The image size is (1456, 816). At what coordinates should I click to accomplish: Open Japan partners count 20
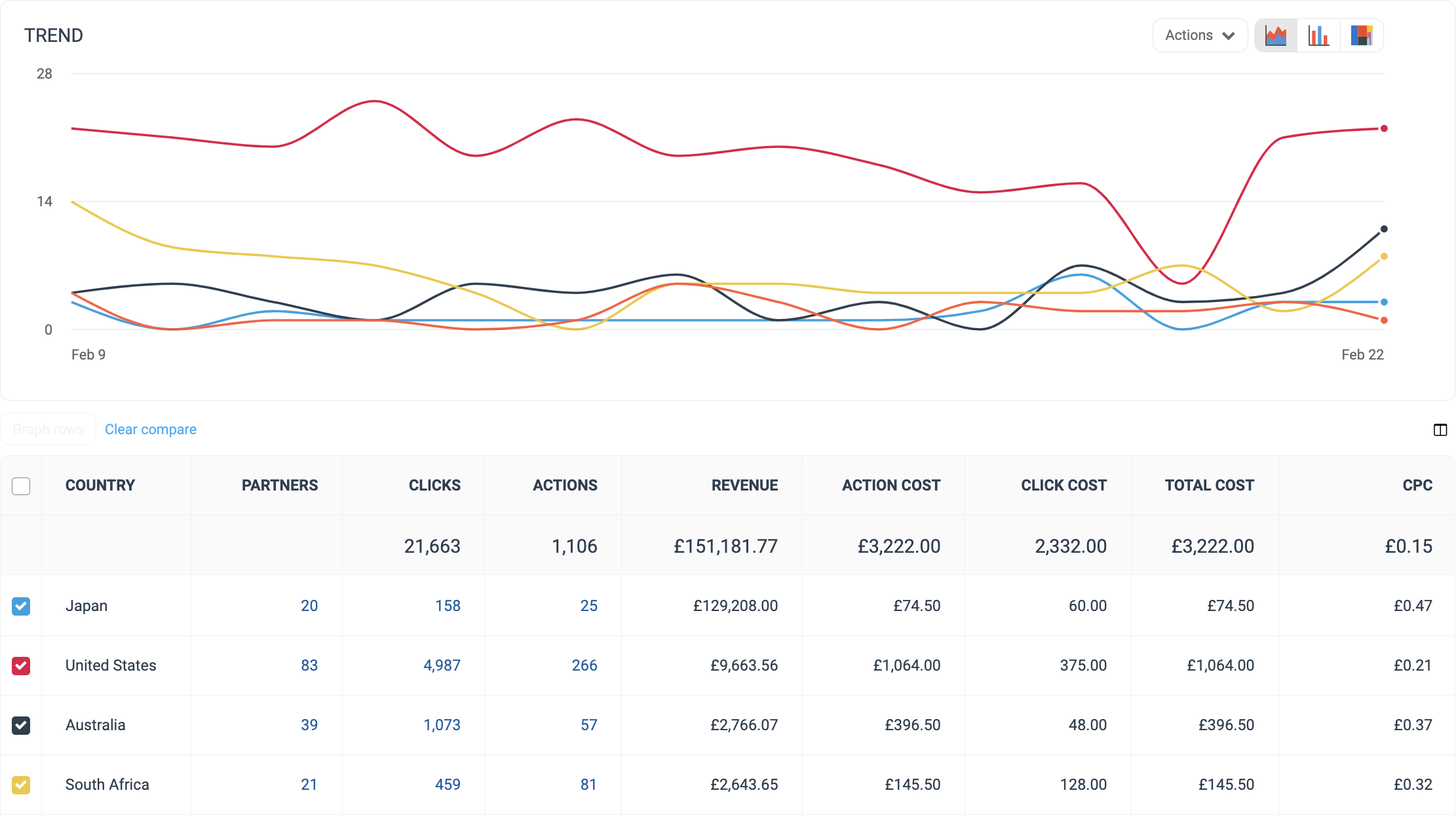click(309, 606)
